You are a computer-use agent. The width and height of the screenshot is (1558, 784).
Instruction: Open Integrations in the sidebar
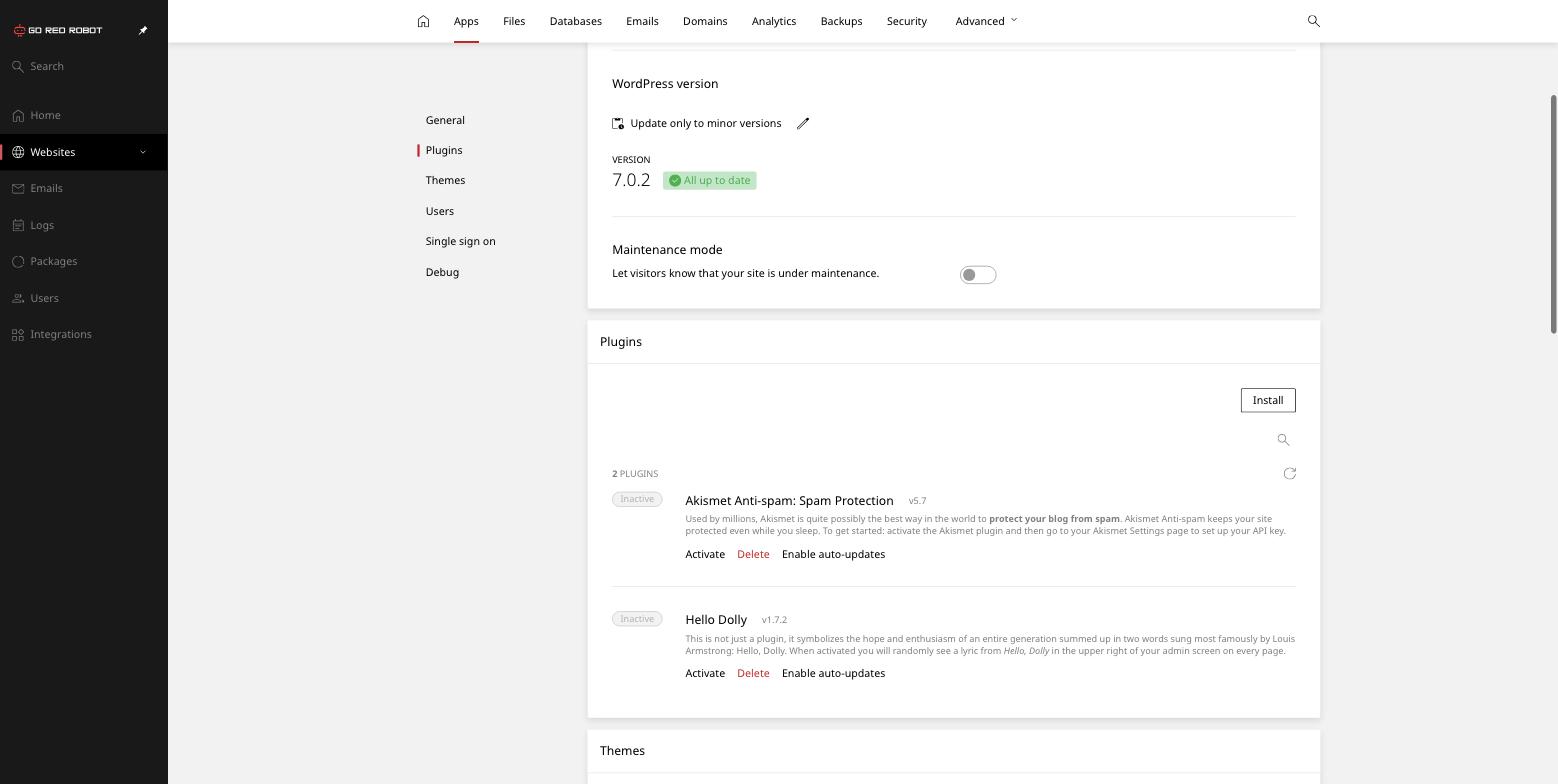point(84,334)
